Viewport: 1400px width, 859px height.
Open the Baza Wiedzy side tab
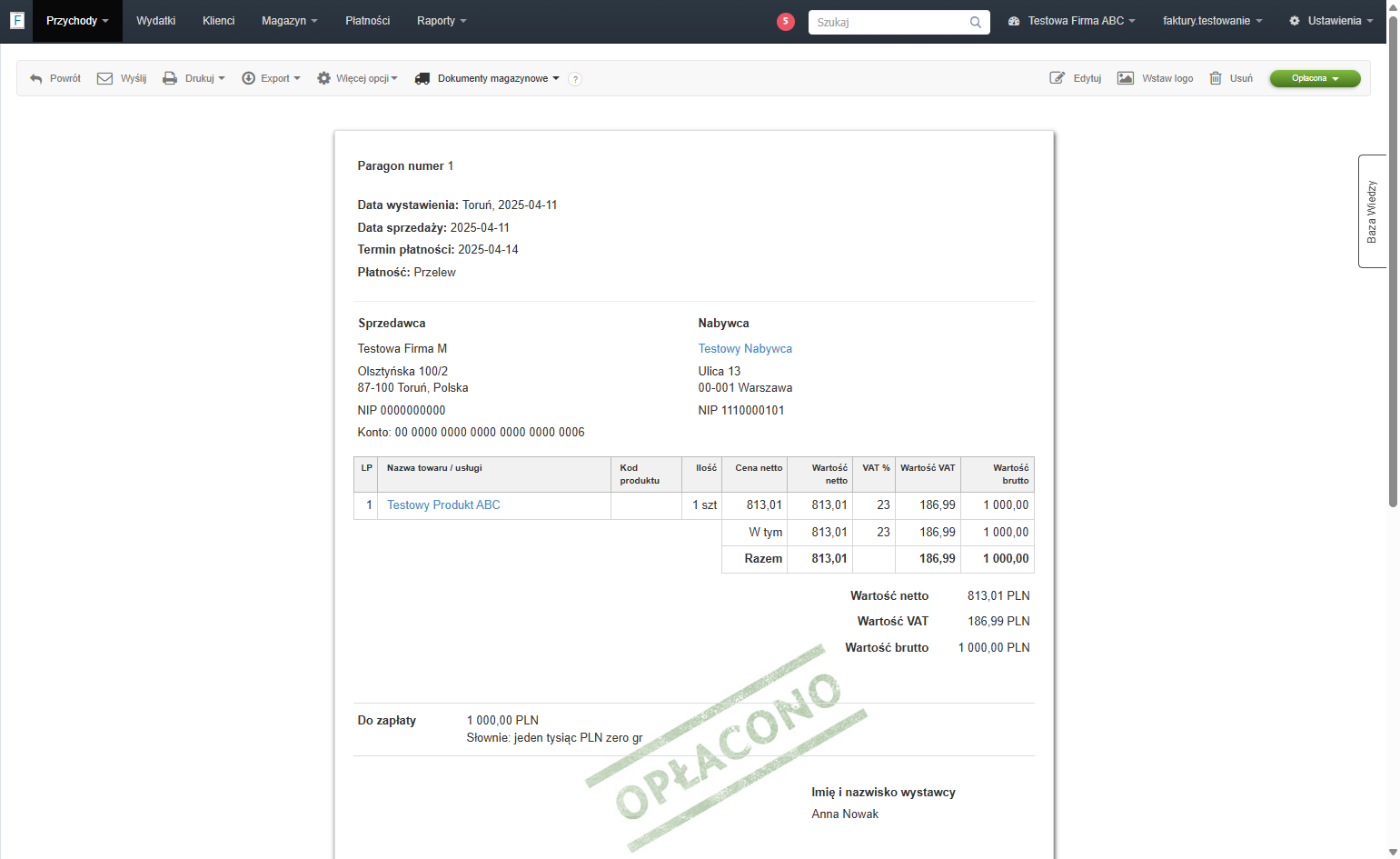point(1372,211)
